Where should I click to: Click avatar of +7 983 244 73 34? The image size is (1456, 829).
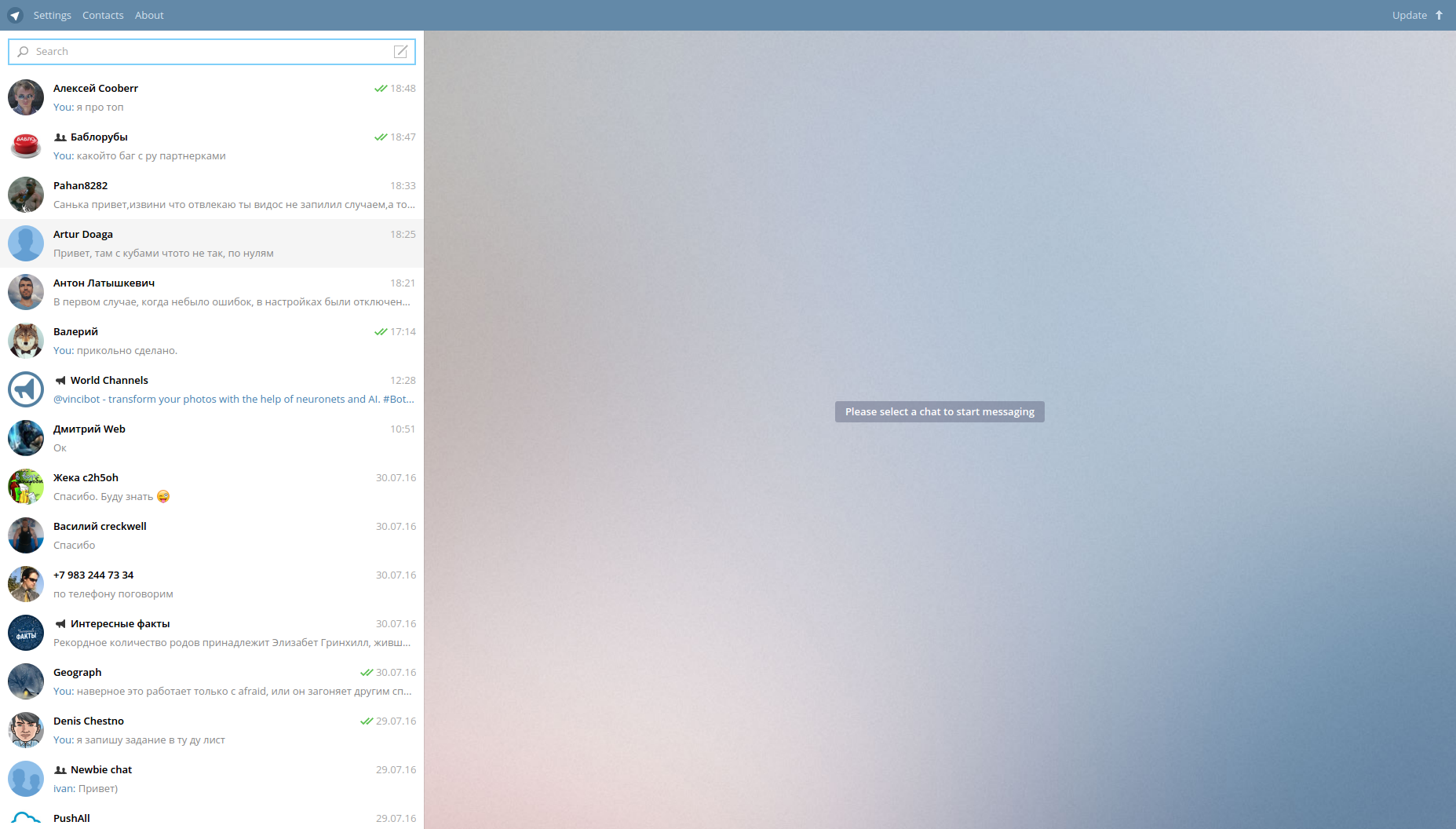26,584
